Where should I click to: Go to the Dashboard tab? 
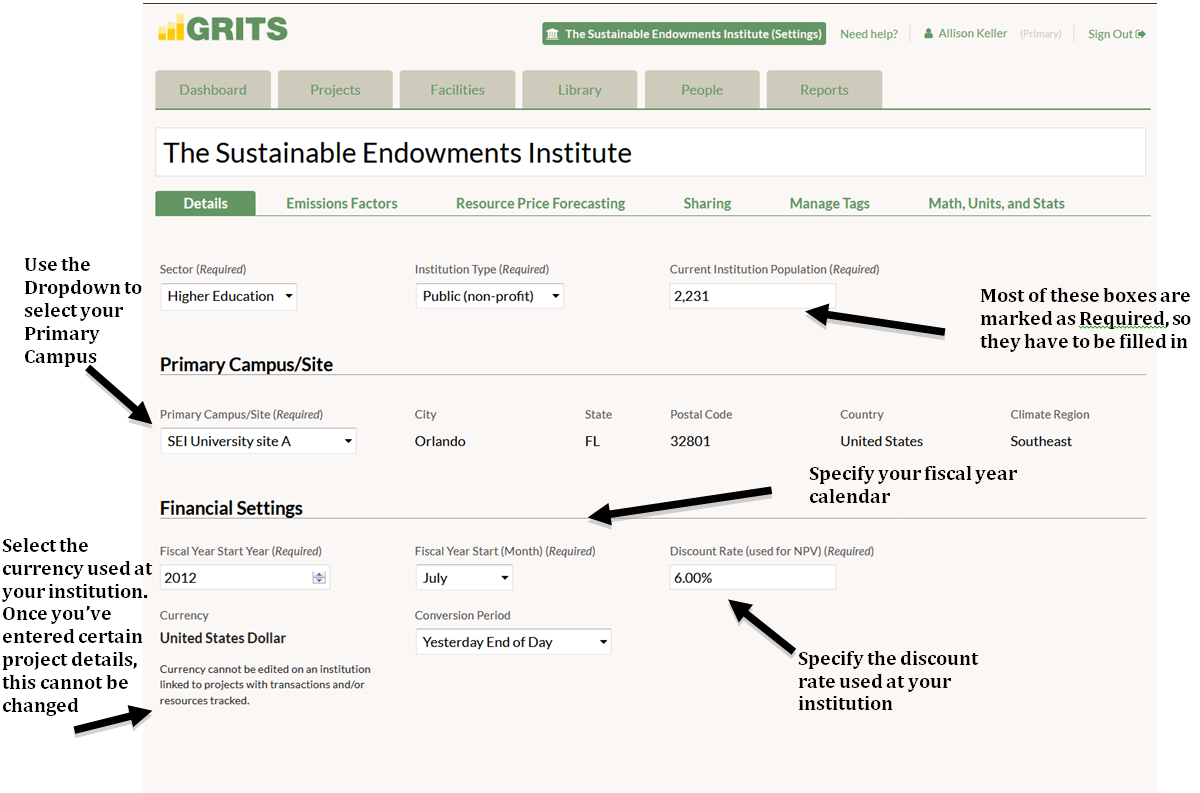click(x=213, y=90)
